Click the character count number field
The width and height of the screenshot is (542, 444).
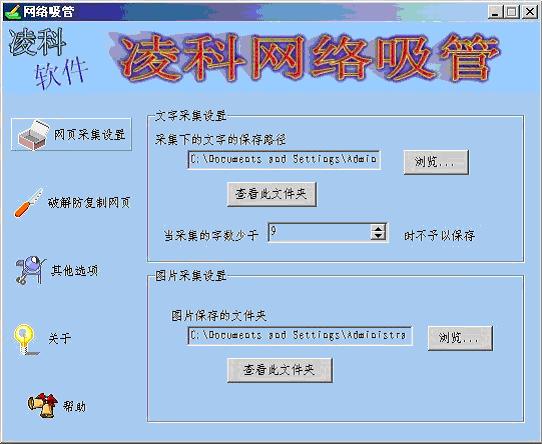(320, 232)
